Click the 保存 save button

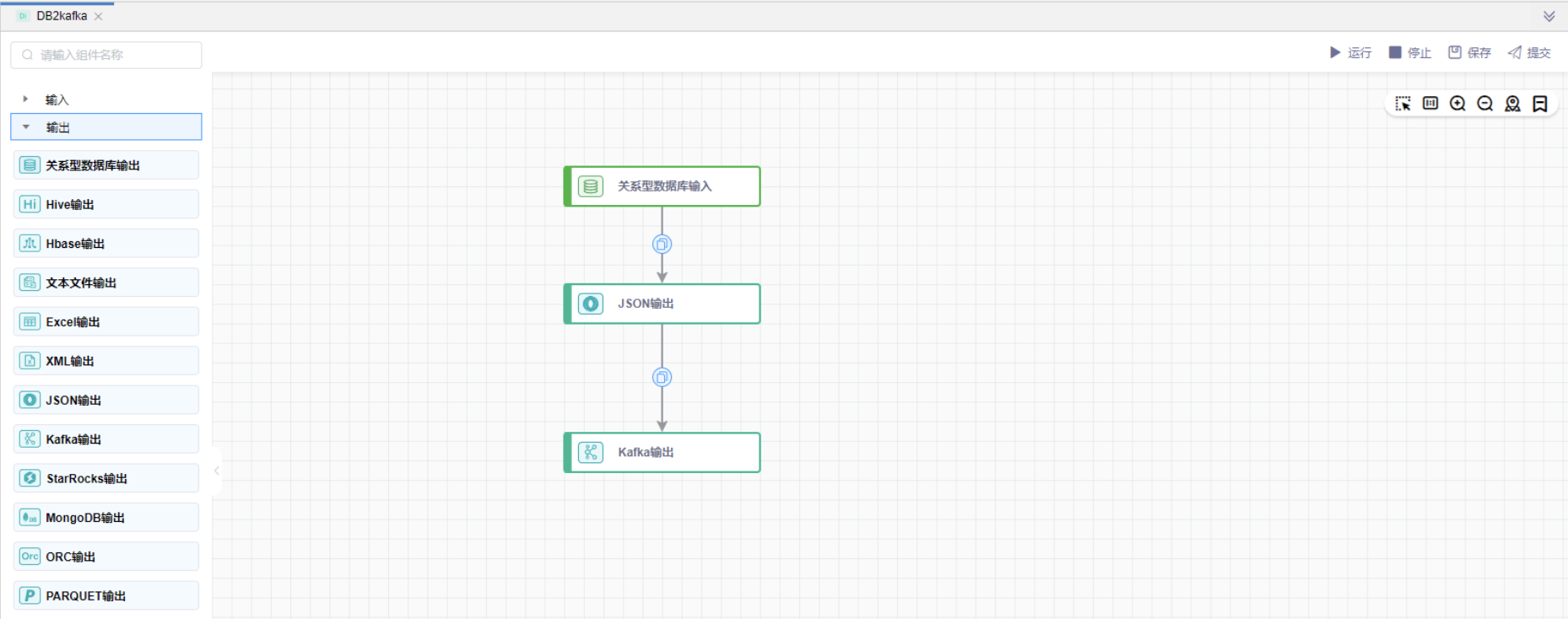coord(1469,52)
